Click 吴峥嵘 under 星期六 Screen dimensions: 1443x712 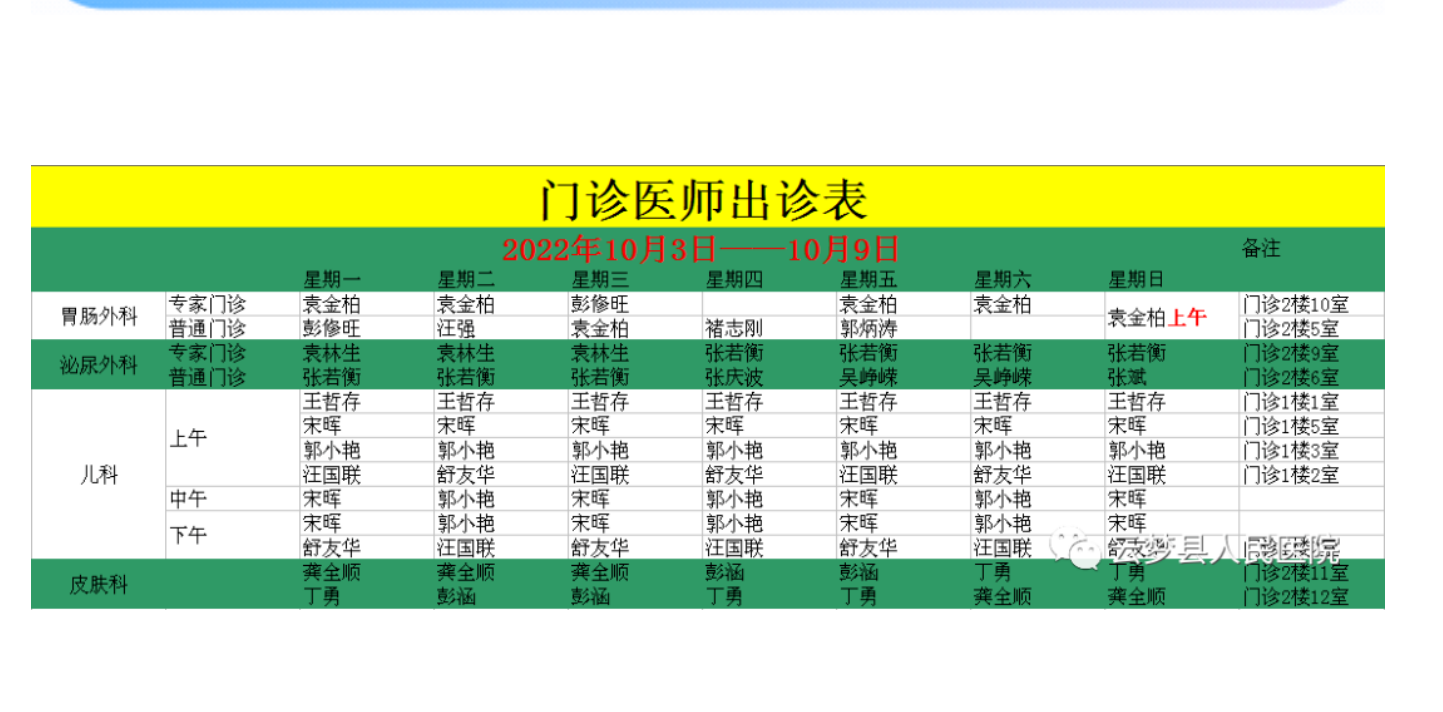click(1003, 377)
